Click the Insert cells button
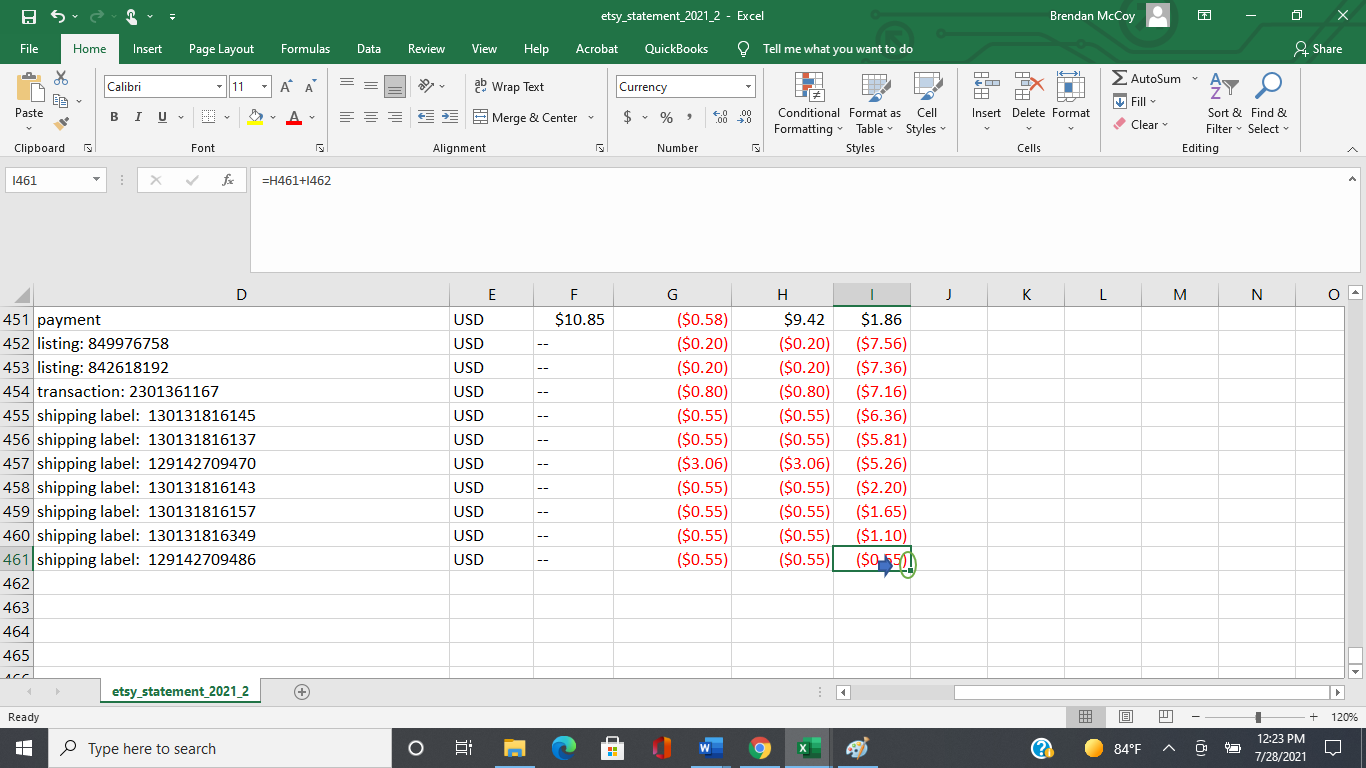The height and width of the screenshot is (768, 1366). click(986, 103)
